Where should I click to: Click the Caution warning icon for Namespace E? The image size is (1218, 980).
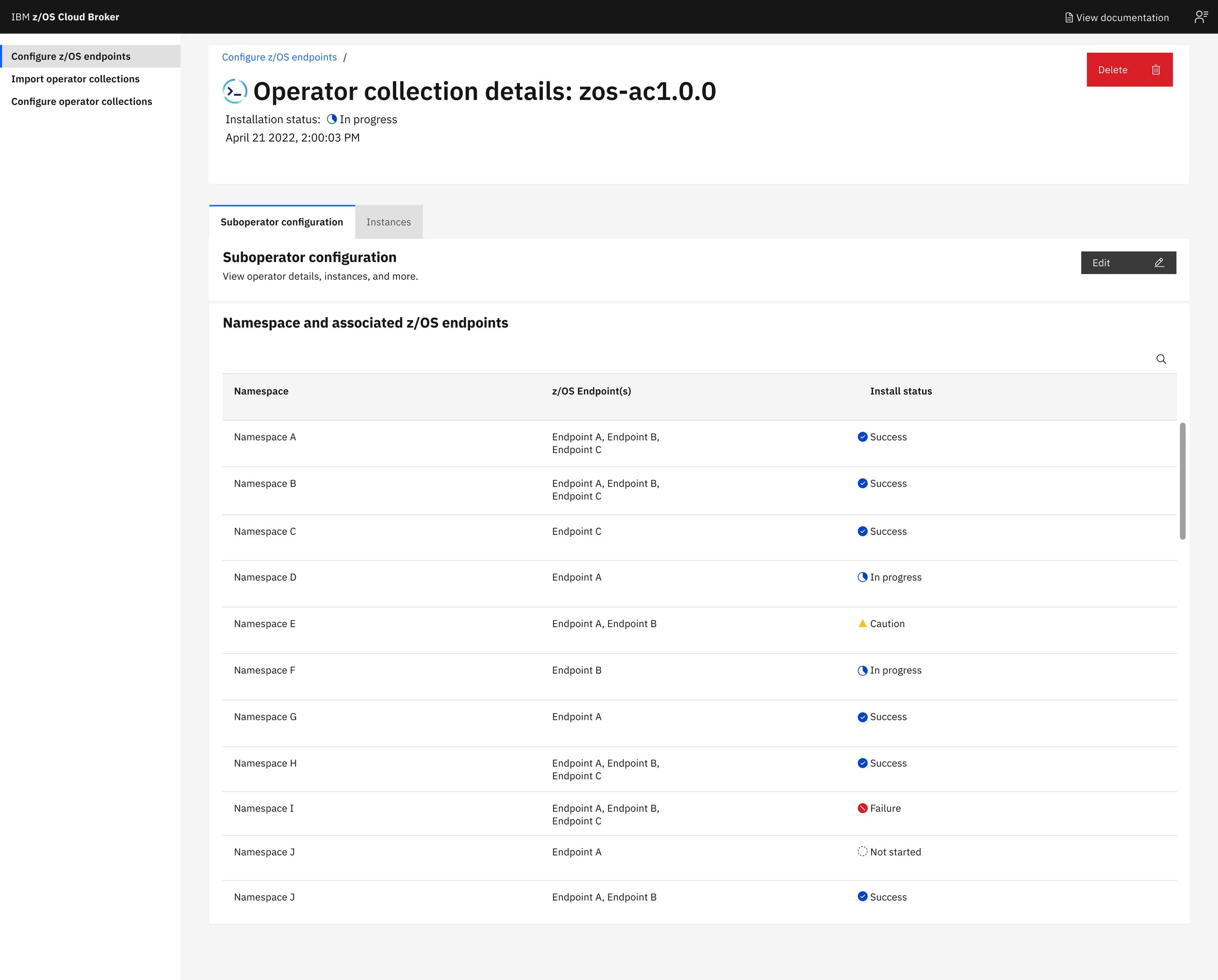(862, 623)
